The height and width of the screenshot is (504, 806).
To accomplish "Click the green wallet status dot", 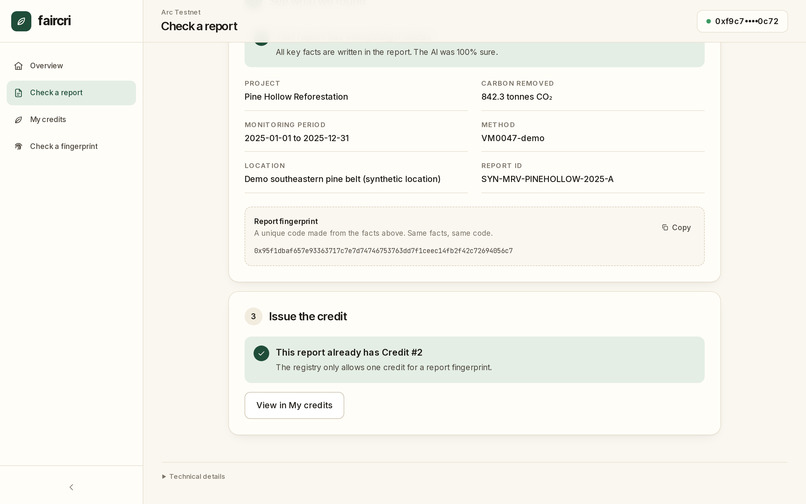I will click(708, 21).
